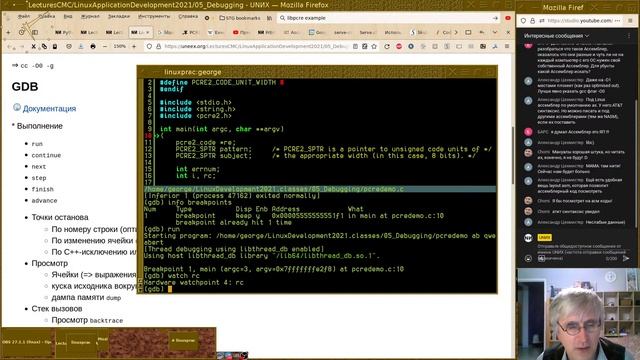Image resolution: width=640 pixels, height=360 pixels.
Task: Open chat more options three-dot menu
Action: (x=629, y=36)
